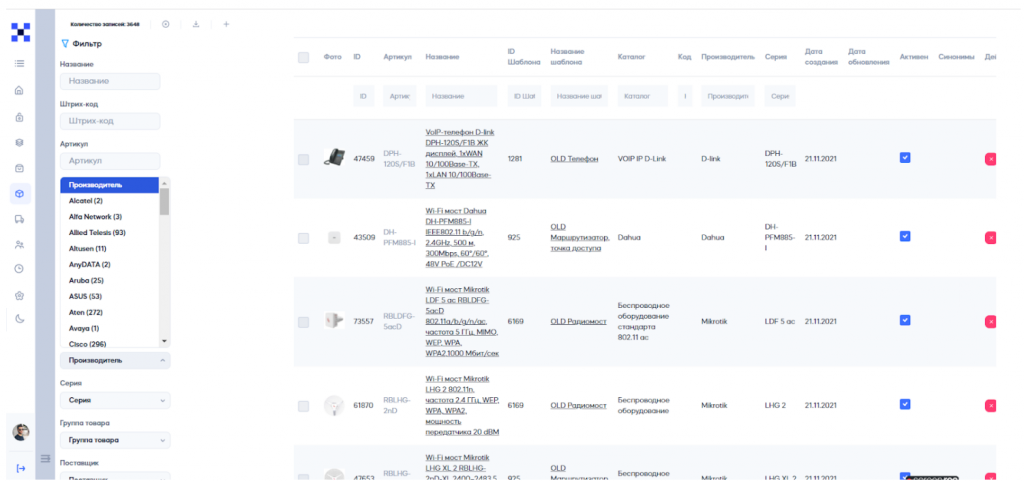Viewport: 1024px width, 481px height.
Task: Toggle Активен checkbox for LDF 5 ac row
Action: tap(904, 320)
